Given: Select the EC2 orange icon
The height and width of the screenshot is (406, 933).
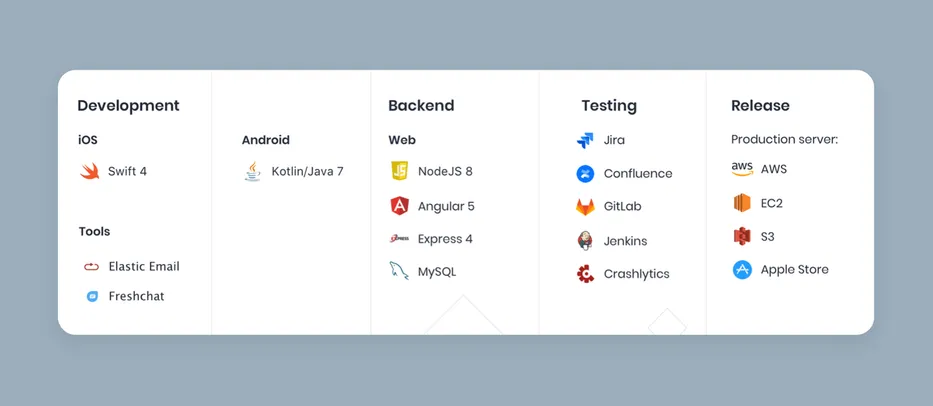Looking at the screenshot, I should coord(742,203).
